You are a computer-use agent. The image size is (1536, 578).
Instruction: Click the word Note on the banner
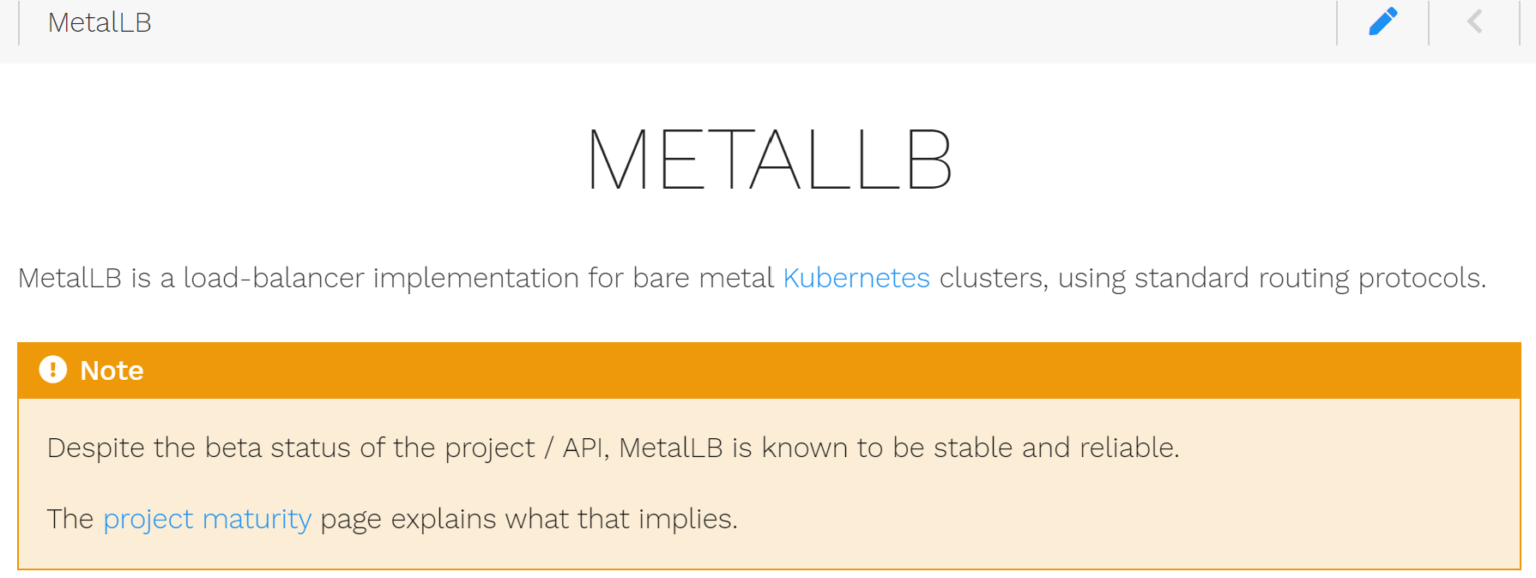(111, 370)
